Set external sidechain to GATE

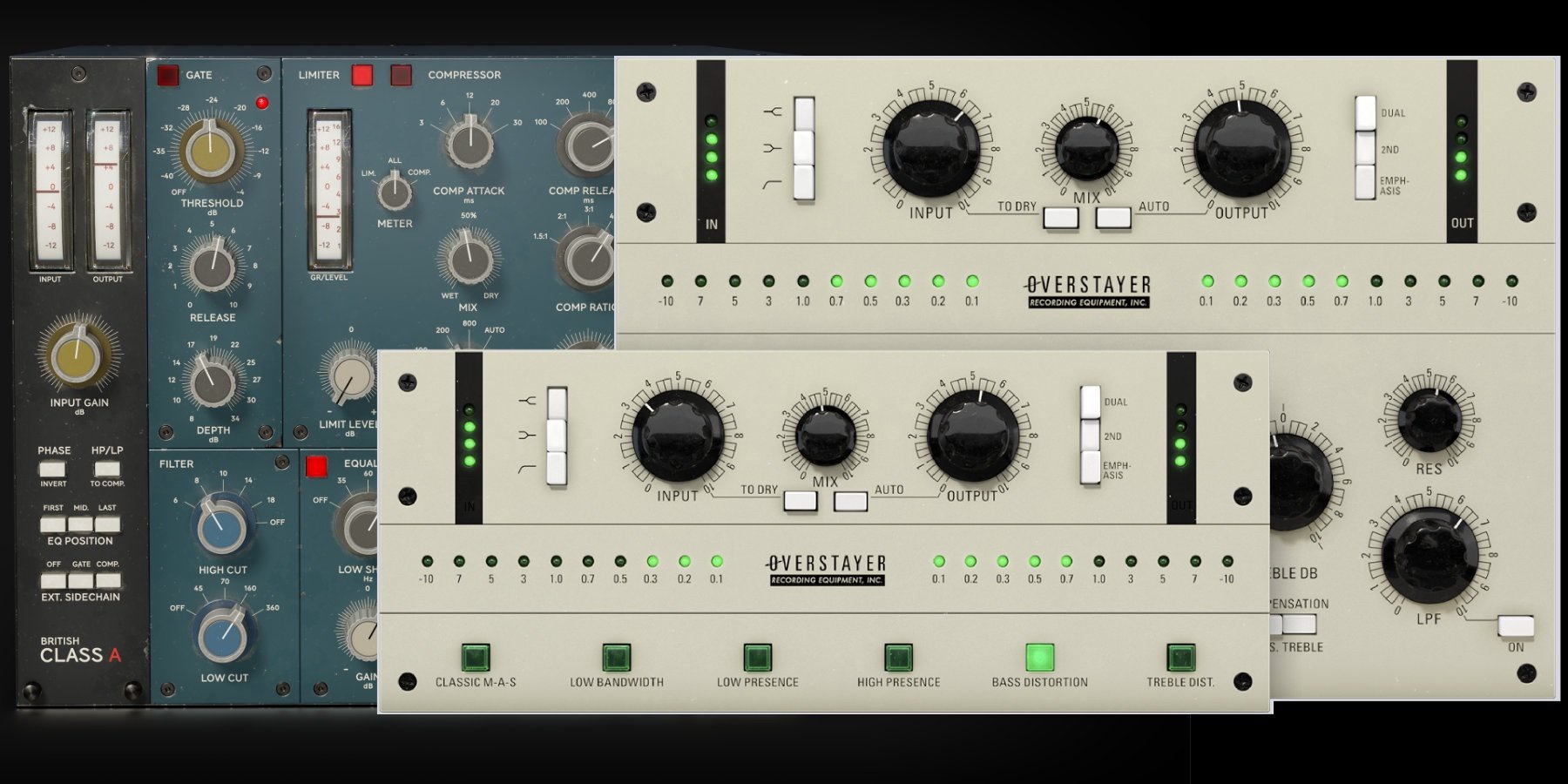click(80, 581)
